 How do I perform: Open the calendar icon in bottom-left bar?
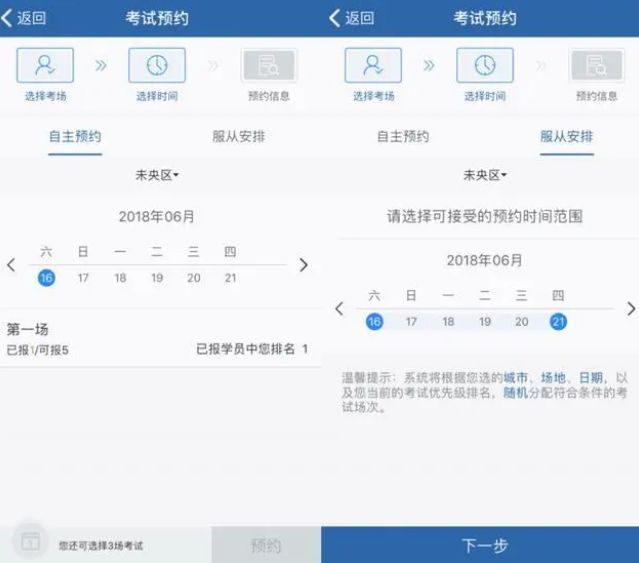[30, 541]
